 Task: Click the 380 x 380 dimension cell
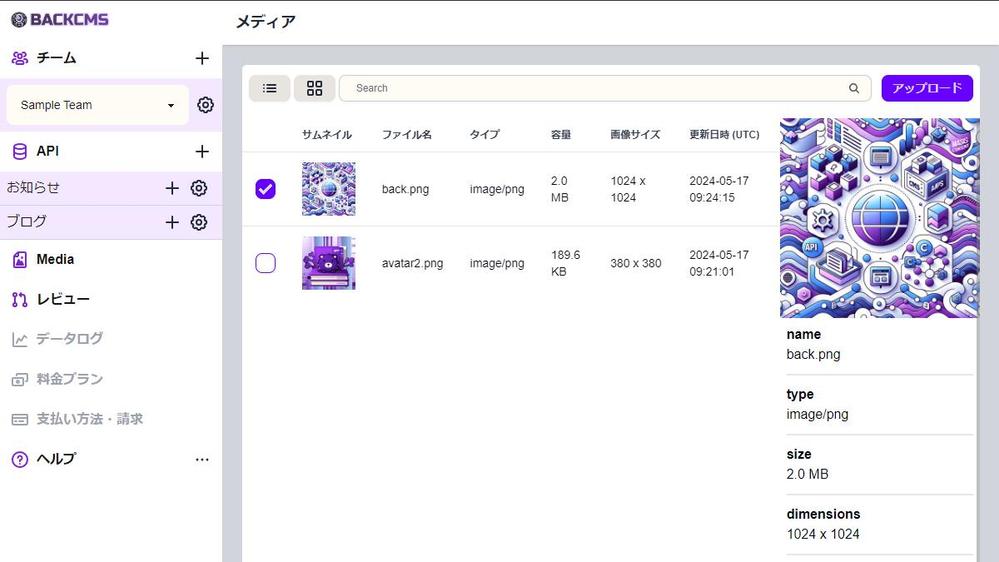(x=636, y=263)
